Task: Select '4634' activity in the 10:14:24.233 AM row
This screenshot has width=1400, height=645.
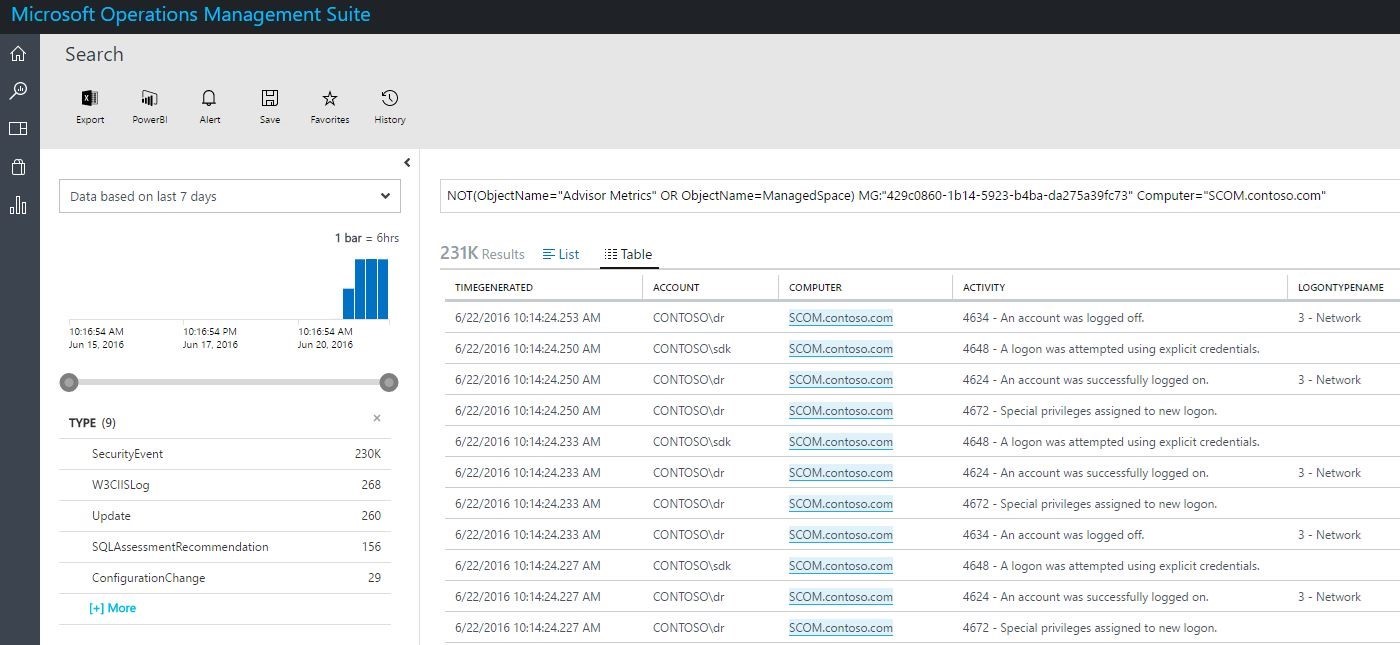Action: (1053, 535)
